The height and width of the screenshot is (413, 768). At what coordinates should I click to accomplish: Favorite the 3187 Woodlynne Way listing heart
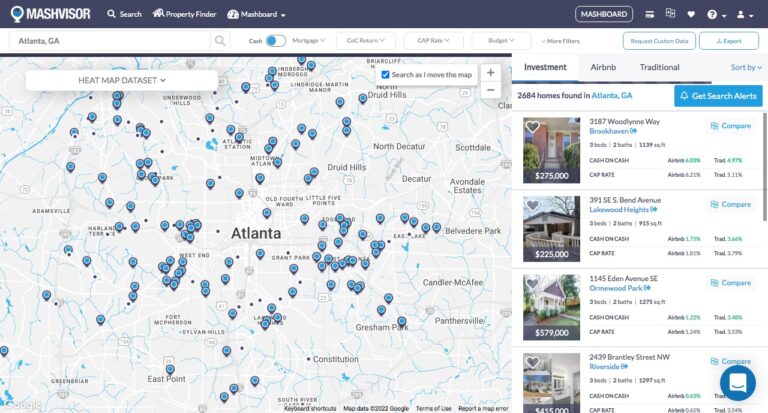coord(532,127)
